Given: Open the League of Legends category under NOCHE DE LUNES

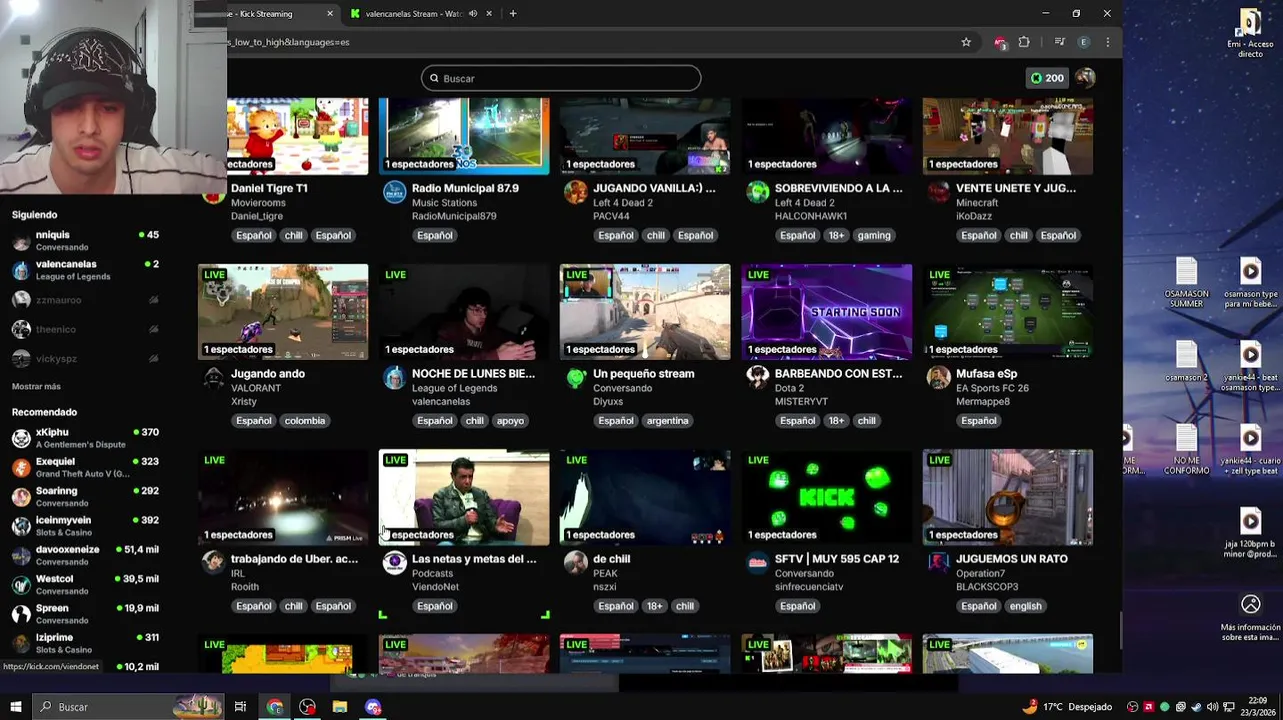Looking at the screenshot, I should [x=454, y=388].
